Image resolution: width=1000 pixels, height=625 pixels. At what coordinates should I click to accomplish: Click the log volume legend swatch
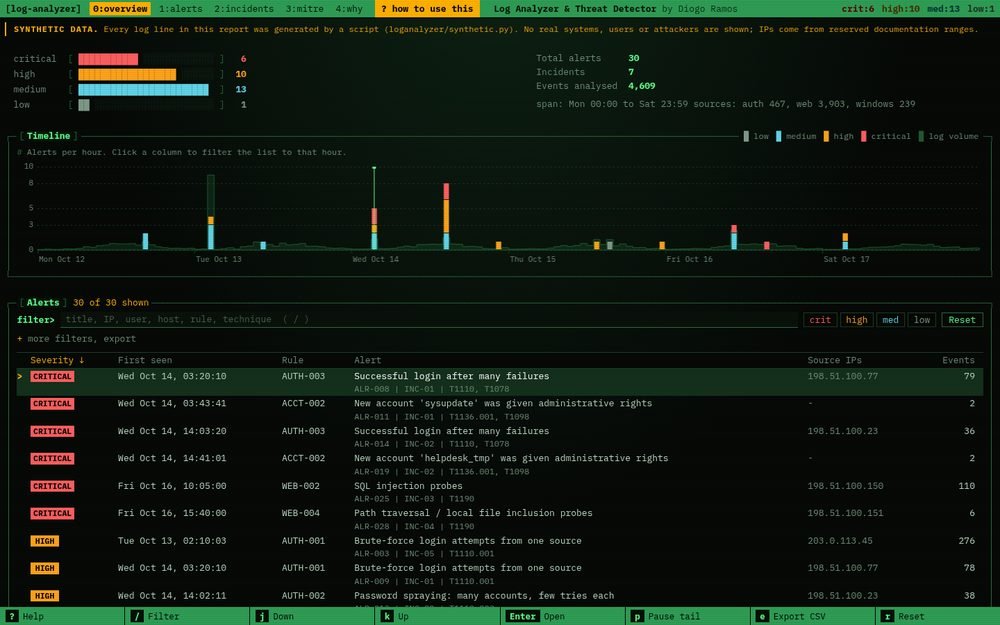tap(921, 136)
